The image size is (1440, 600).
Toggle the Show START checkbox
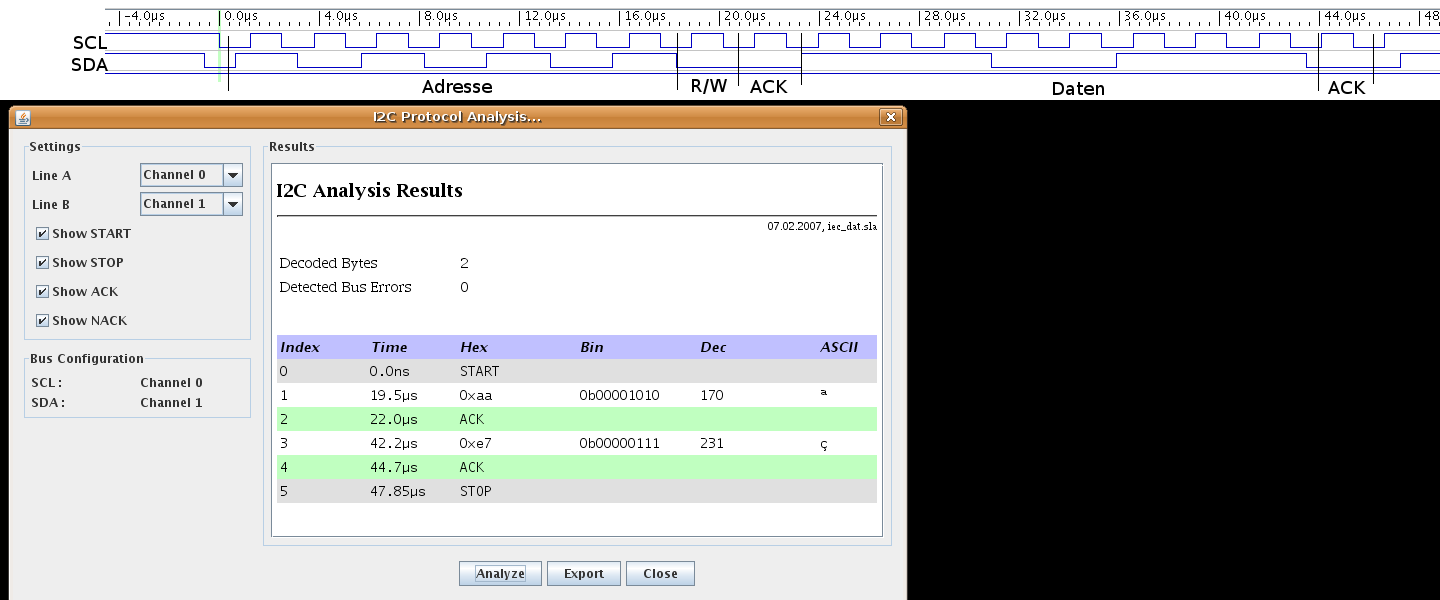pyautogui.click(x=42, y=233)
